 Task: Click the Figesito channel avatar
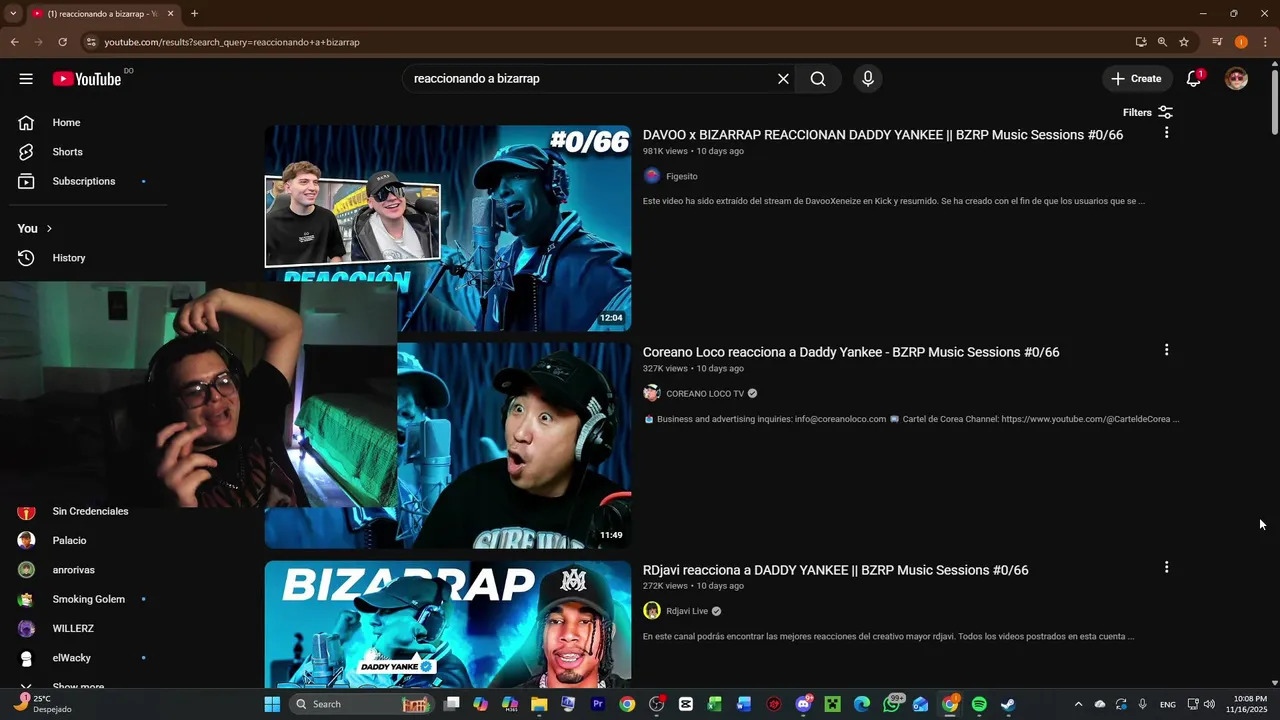652,176
